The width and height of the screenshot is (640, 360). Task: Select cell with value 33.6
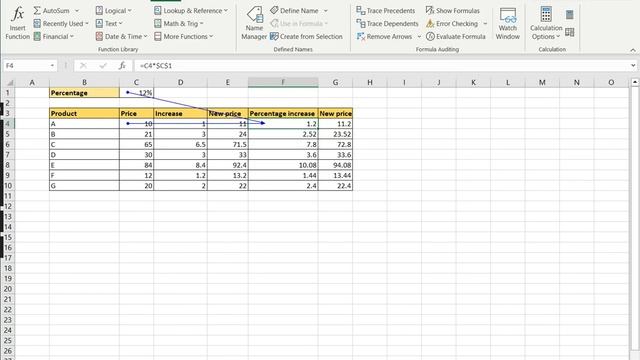click(335, 155)
